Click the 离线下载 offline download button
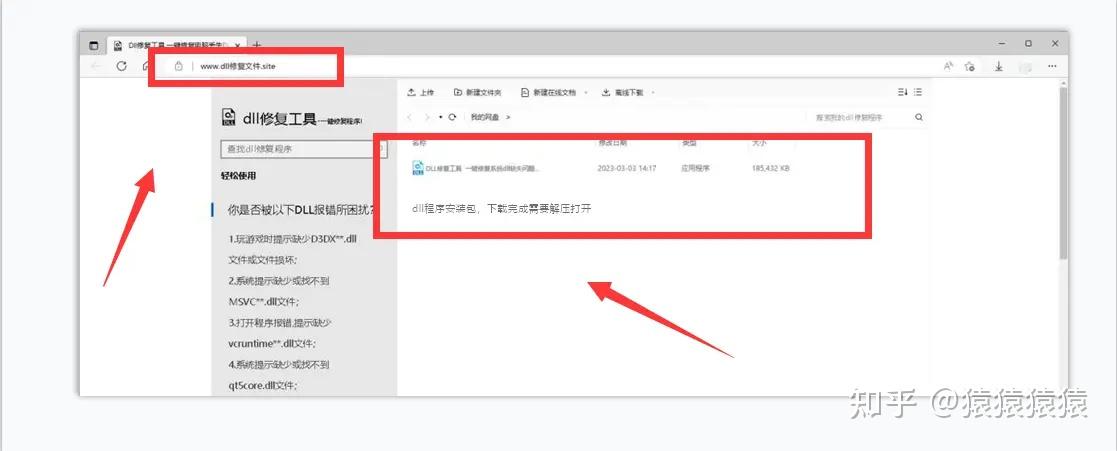This screenshot has width=1117, height=451. (x=623, y=93)
